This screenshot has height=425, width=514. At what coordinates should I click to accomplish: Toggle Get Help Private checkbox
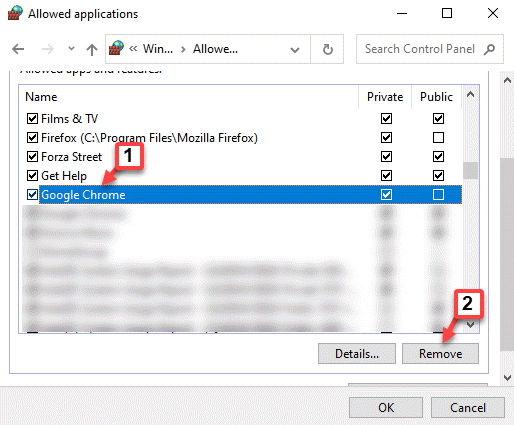pyautogui.click(x=386, y=175)
